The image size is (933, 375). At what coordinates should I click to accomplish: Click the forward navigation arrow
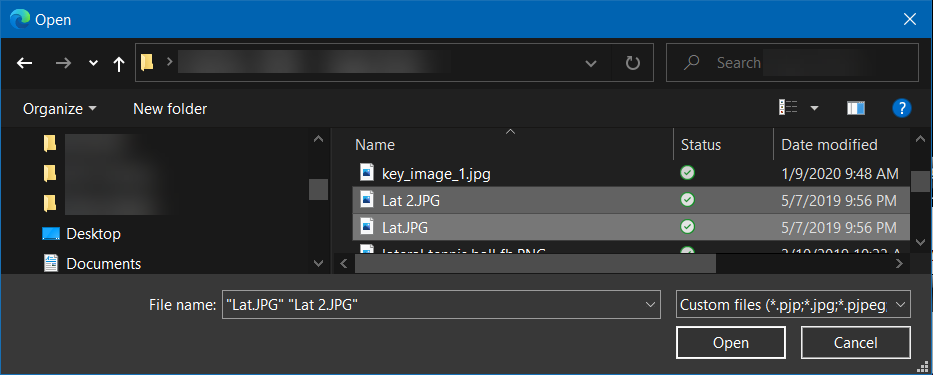[x=62, y=63]
